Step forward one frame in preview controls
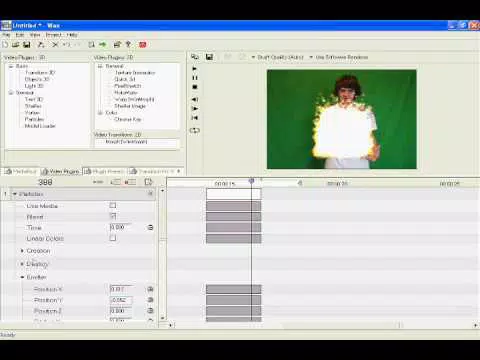 pyautogui.click(x=195, y=108)
